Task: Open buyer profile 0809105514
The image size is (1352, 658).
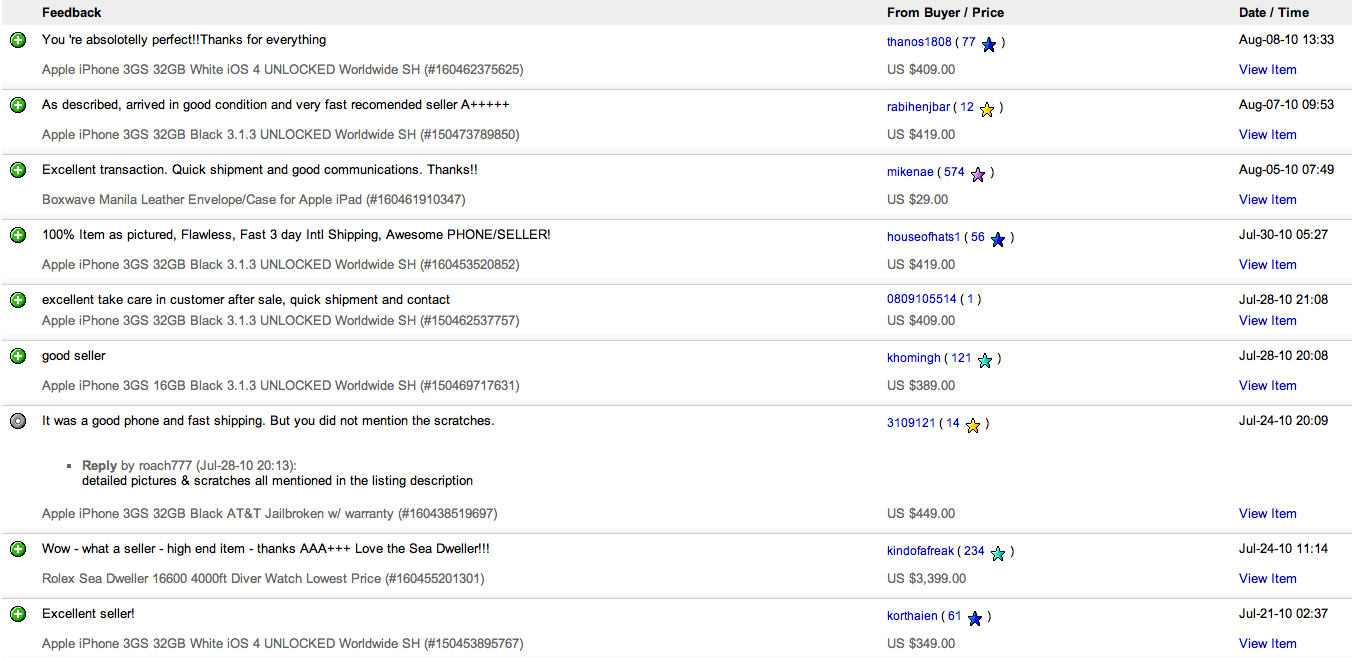Action: pyautogui.click(x=922, y=299)
